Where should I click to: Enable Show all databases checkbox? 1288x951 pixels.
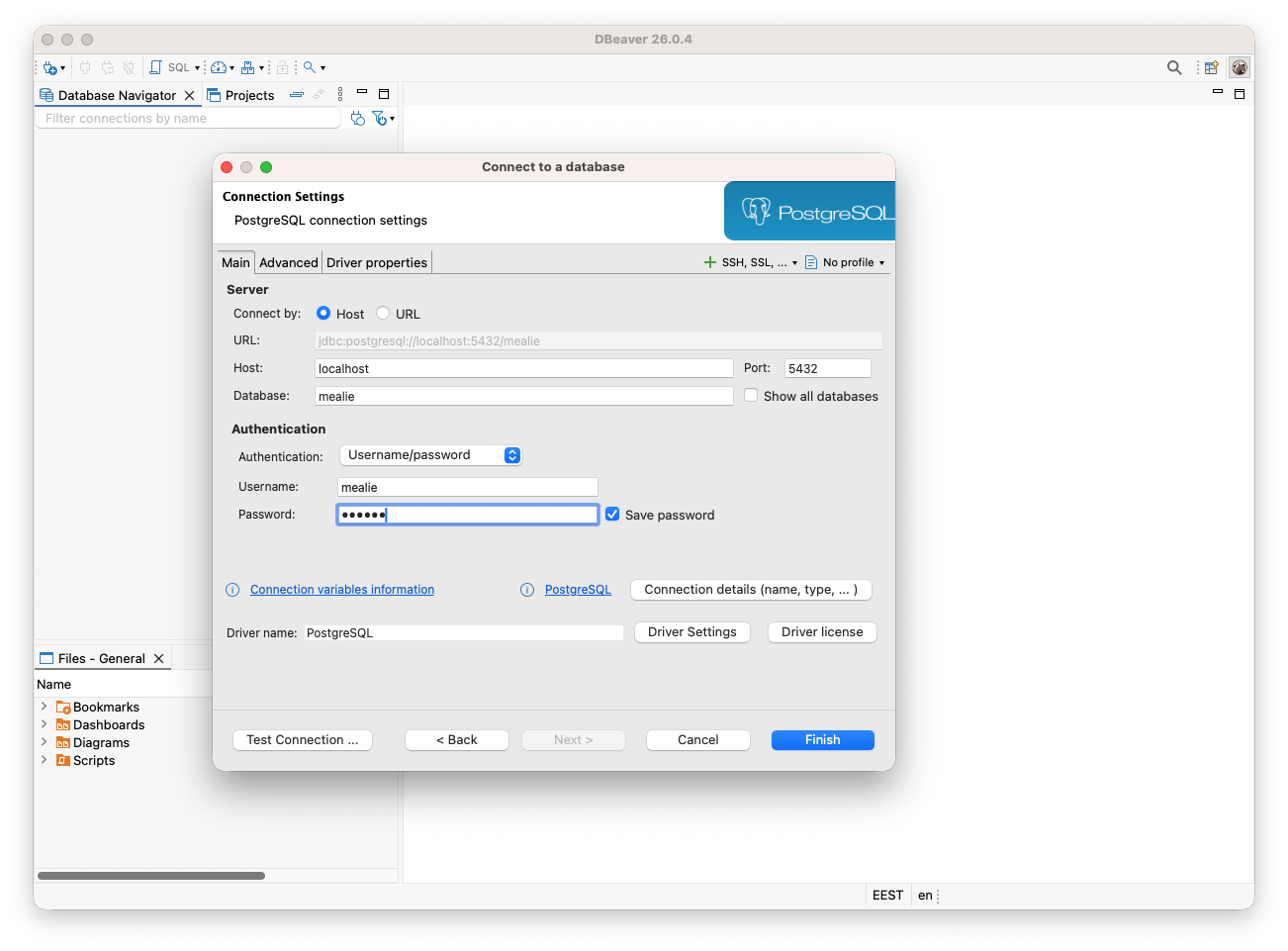pyautogui.click(x=751, y=395)
